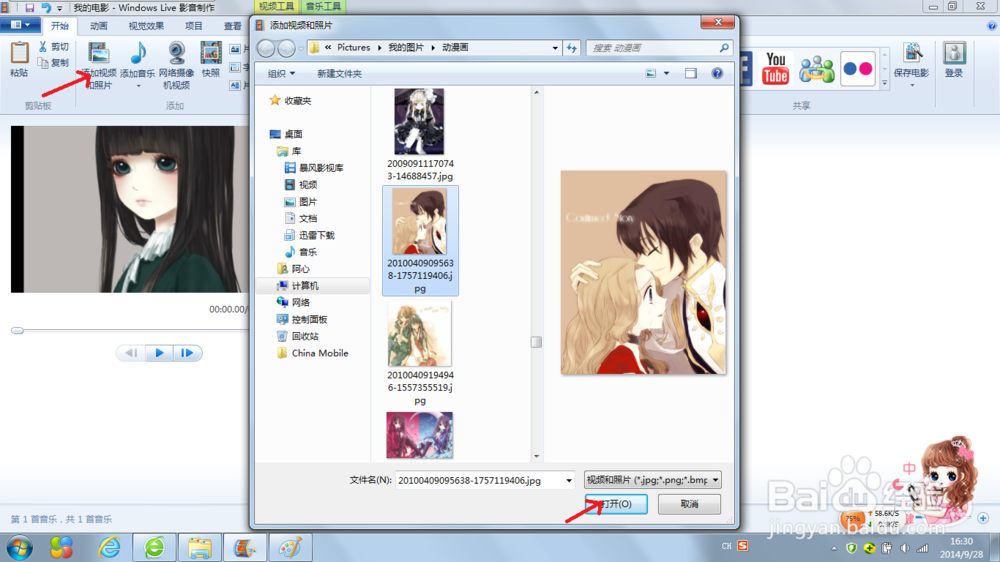The width and height of the screenshot is (1000, 562).
Task: Click the Webcam video icon
Action: [x=176, y=53]
